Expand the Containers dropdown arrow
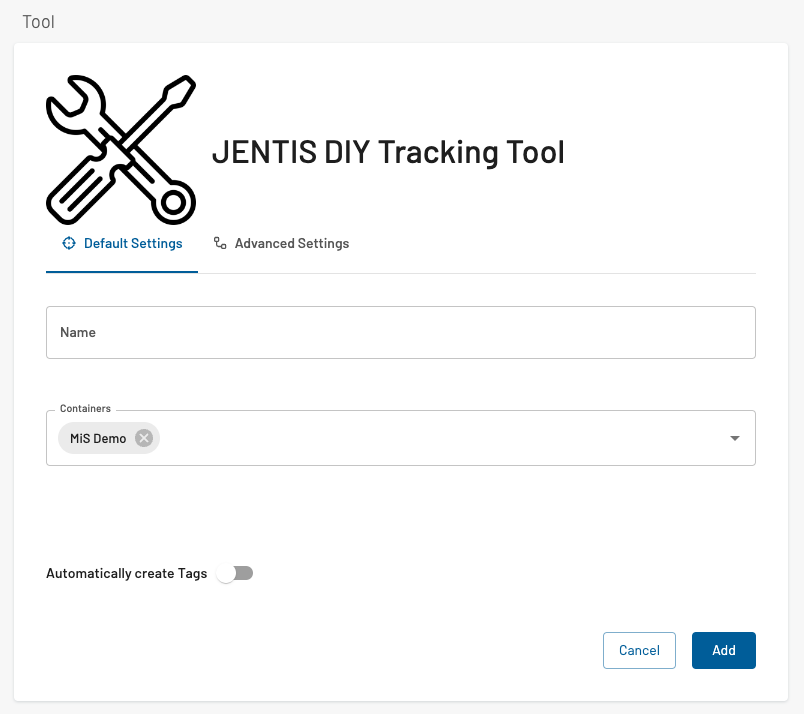Viewport: 804px width, 714px height. tap(735, 438)
